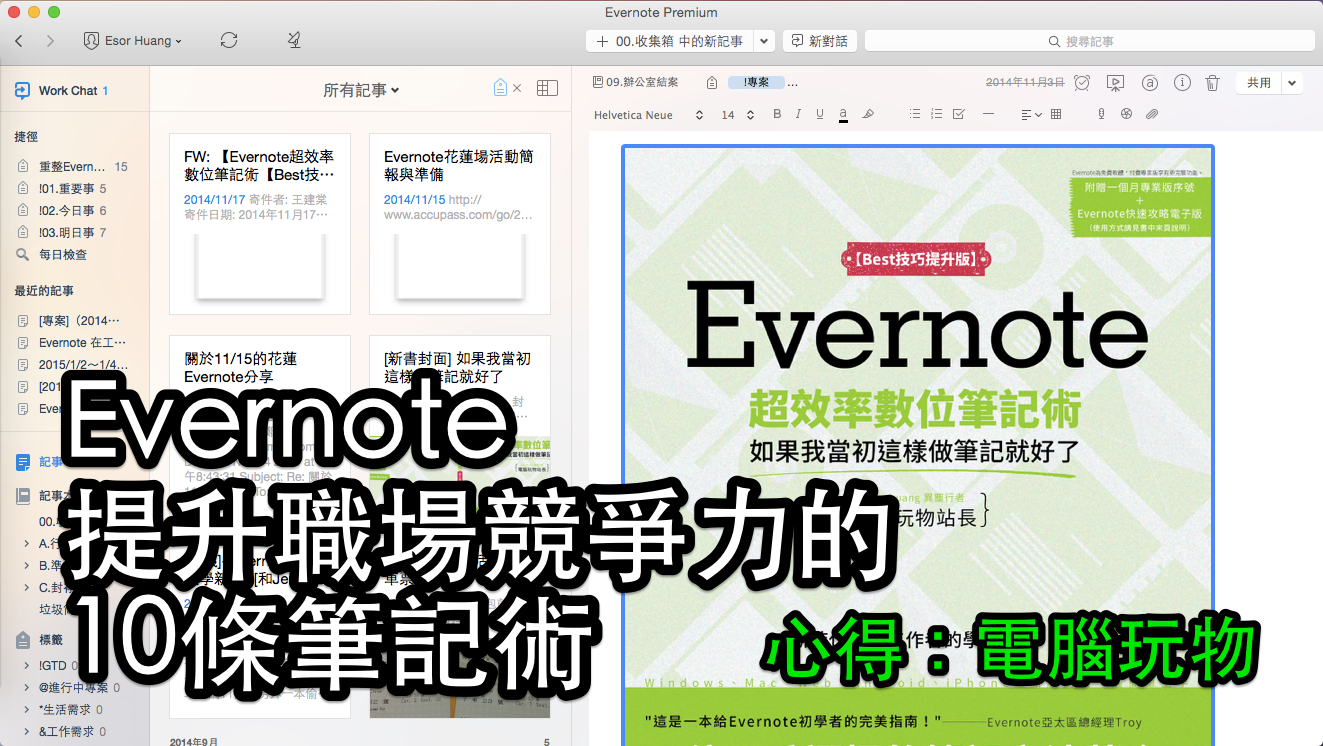1323x746 pixels.
Task: Open the Esor Huang account menu
Action: 132,41
